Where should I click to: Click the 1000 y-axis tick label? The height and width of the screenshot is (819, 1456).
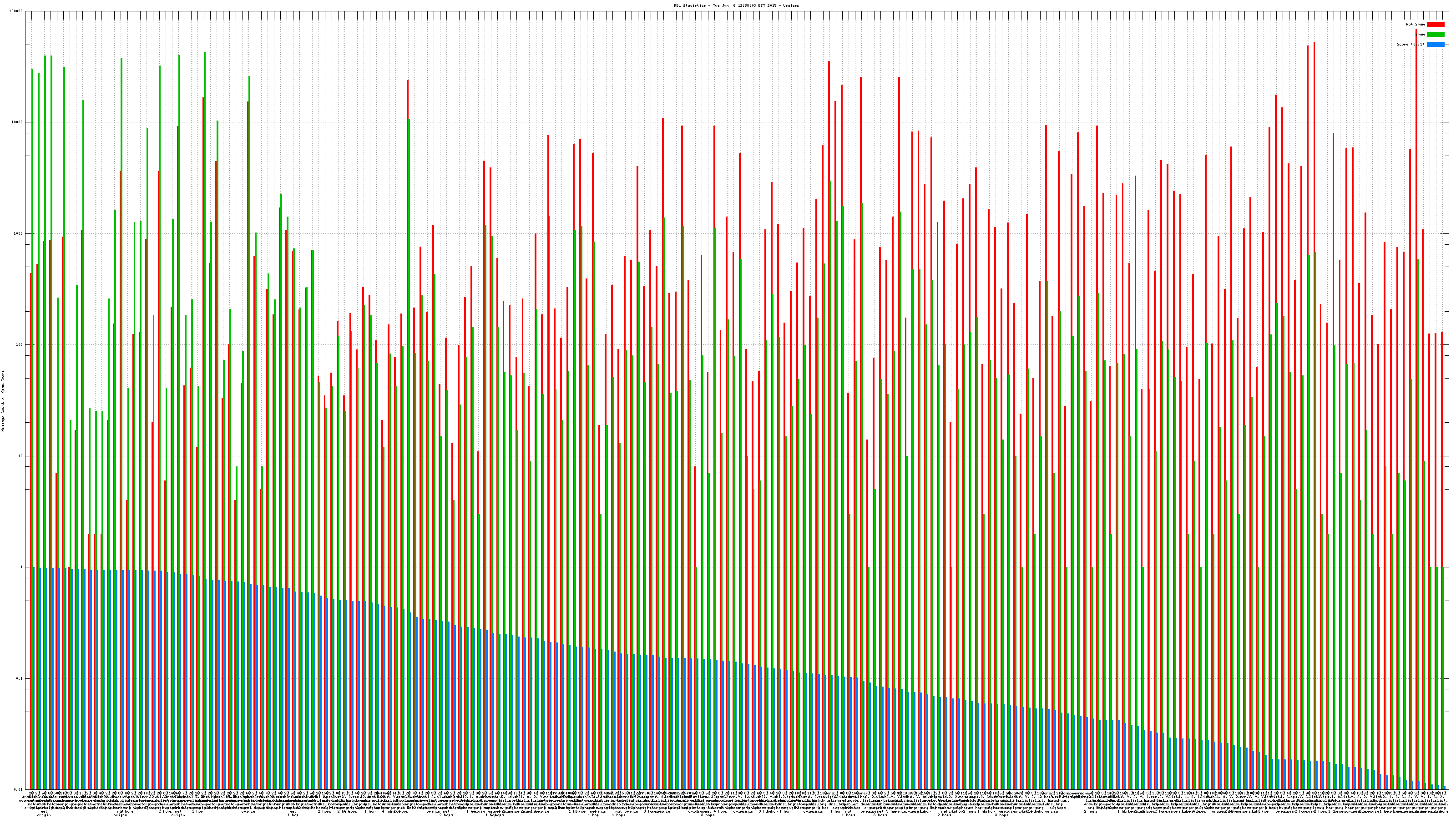coord(19,233)
